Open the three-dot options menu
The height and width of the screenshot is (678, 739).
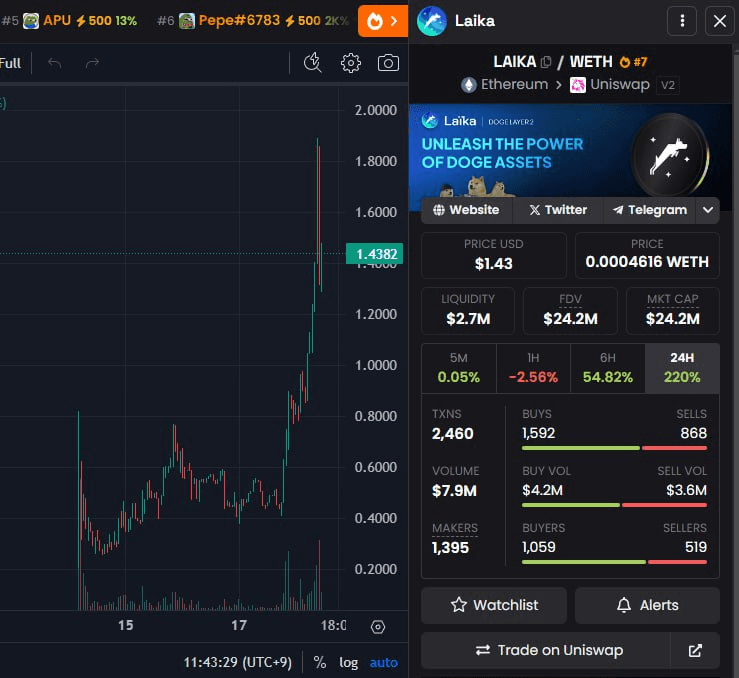pos(682,21)
